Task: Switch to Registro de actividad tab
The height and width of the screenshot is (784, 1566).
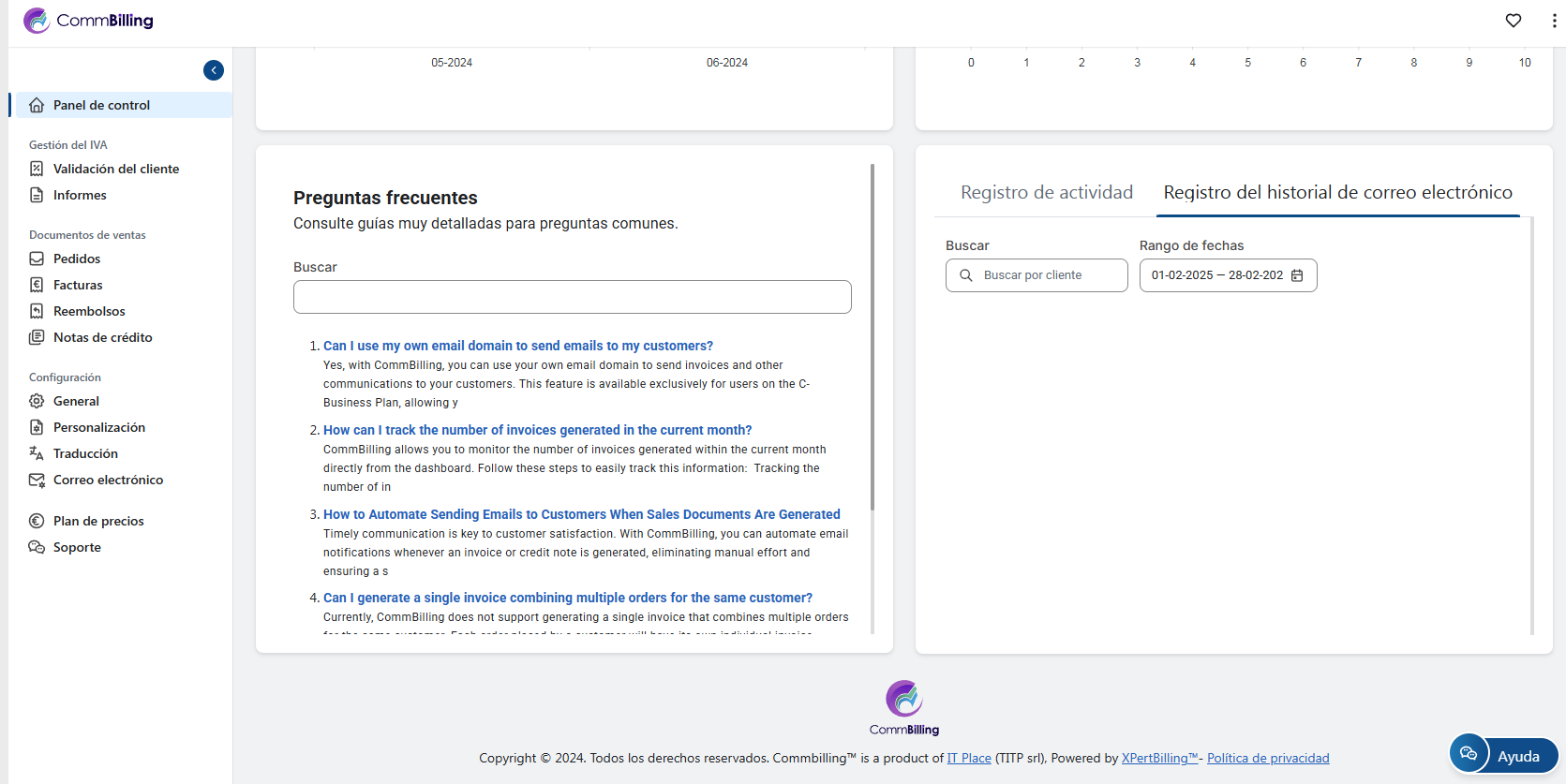Action: click(1046, 192)
